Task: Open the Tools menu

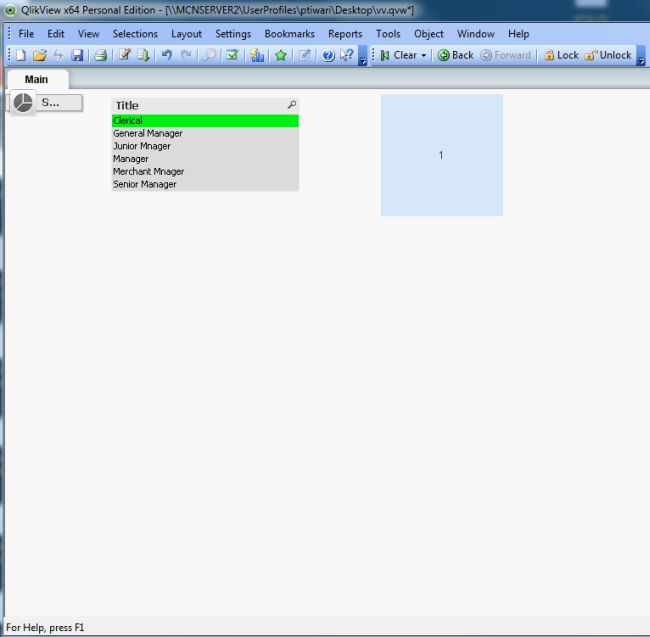Action: 388,34
